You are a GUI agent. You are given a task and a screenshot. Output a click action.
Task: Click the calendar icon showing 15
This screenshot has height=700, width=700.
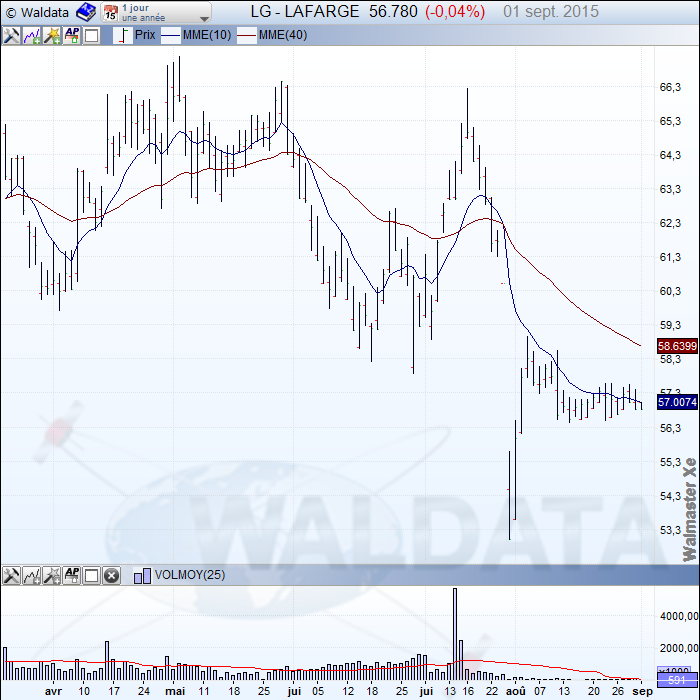click(110, 12)
